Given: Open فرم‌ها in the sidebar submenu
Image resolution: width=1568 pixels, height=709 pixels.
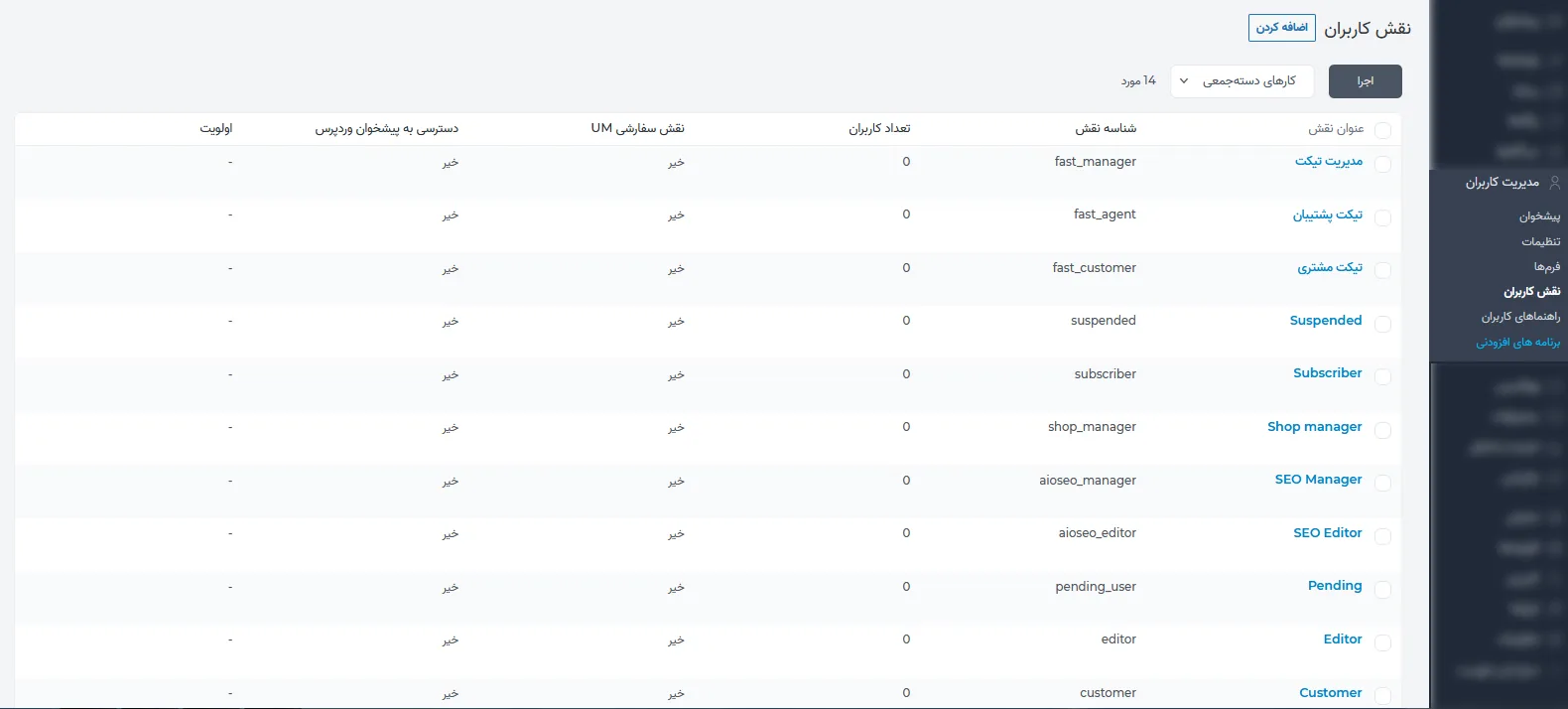Looking at the screenshot, I should click(x=1547, y=266).
